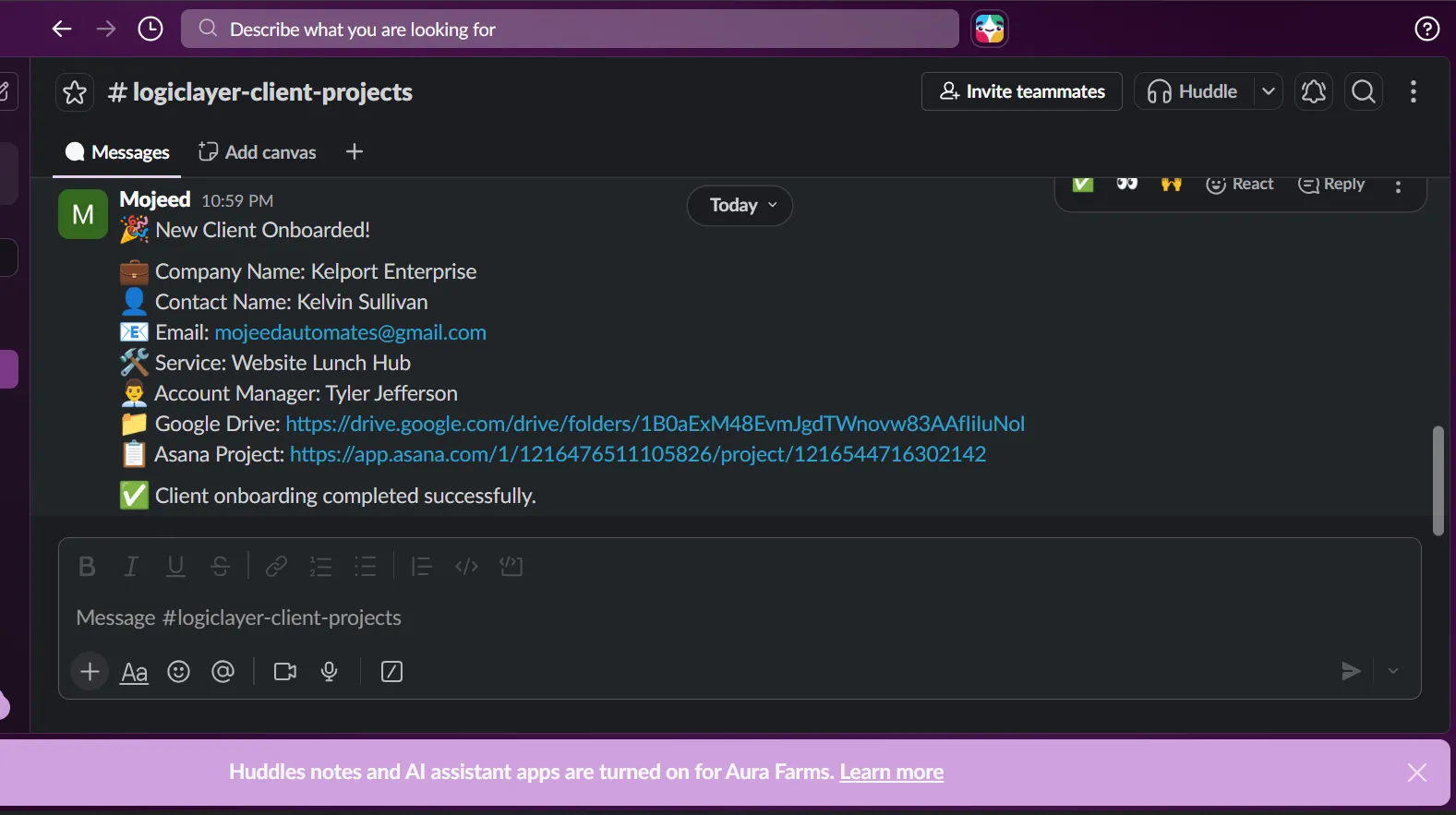Viewport: 1456px width, 815px height.
Task: Open Mojeed's profile from avatar
Action: tap(83, 214)
